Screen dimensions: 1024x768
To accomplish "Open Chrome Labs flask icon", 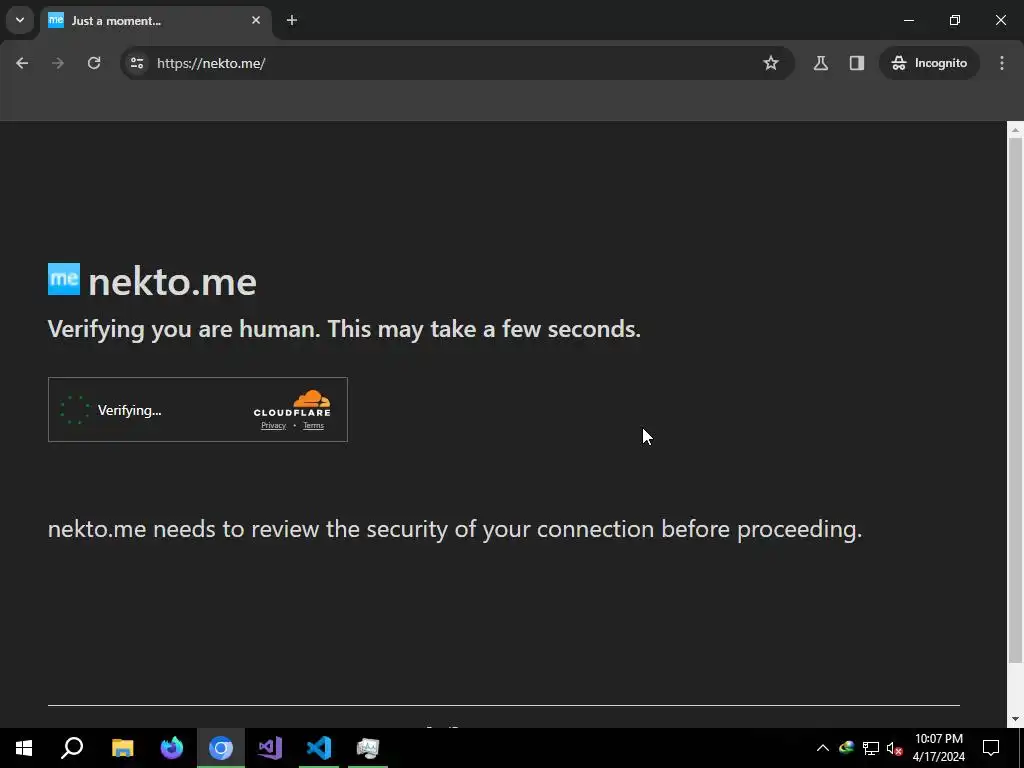I will pos(821,63).
